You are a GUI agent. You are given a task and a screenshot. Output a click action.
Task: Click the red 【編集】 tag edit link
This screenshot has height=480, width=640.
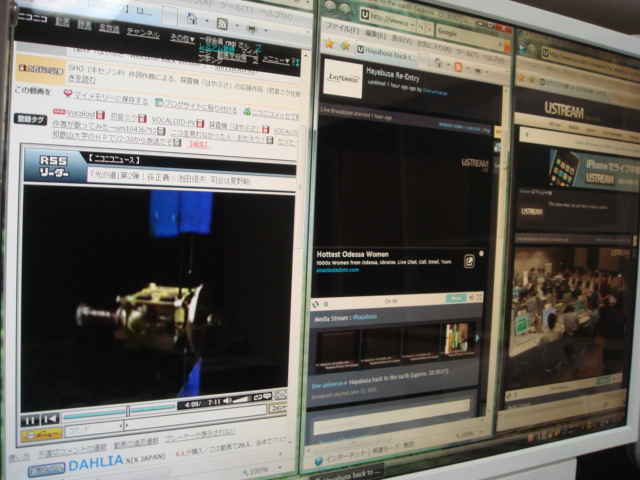pos(198,144)
